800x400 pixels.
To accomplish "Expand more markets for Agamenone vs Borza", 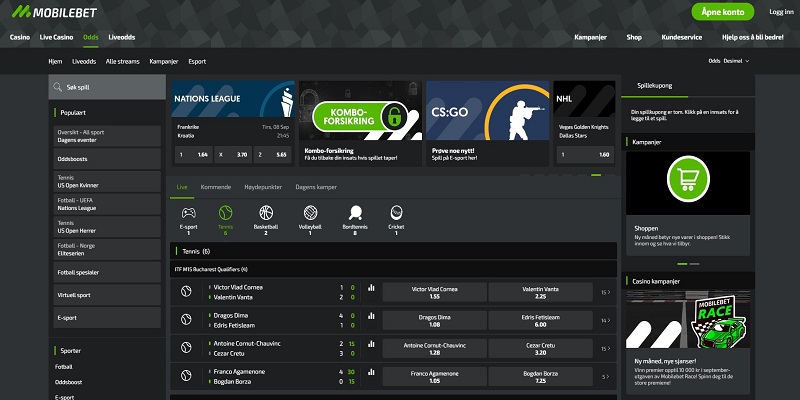I will [606, 377].
